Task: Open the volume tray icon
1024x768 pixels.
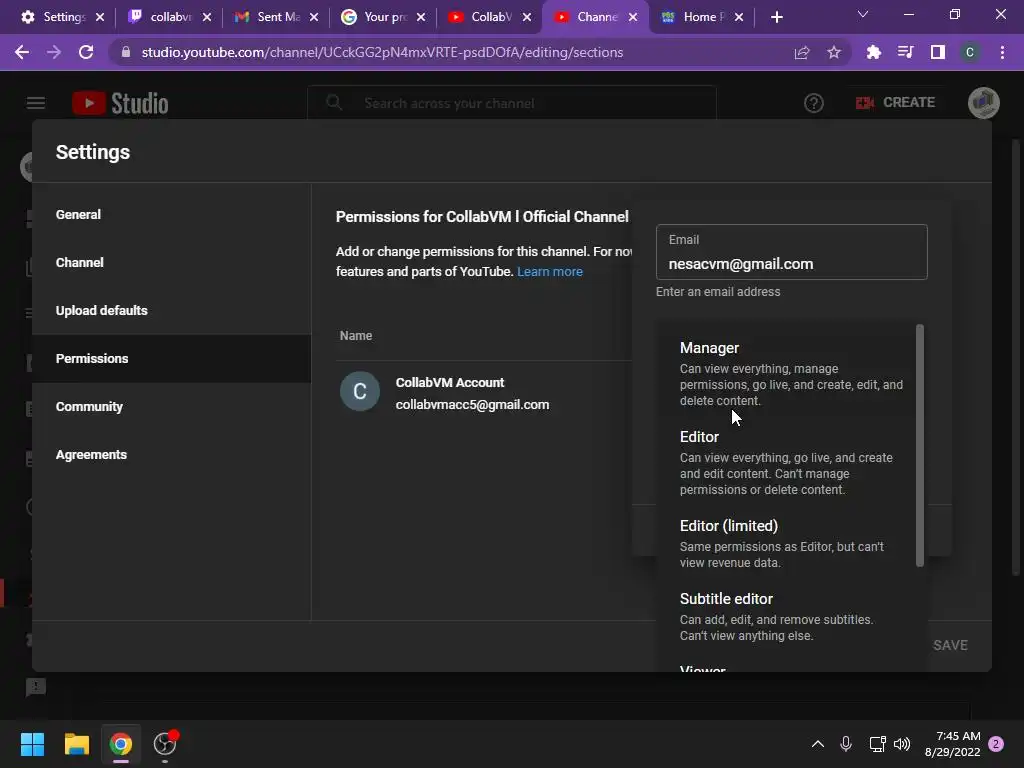Action: click(902, 744)
